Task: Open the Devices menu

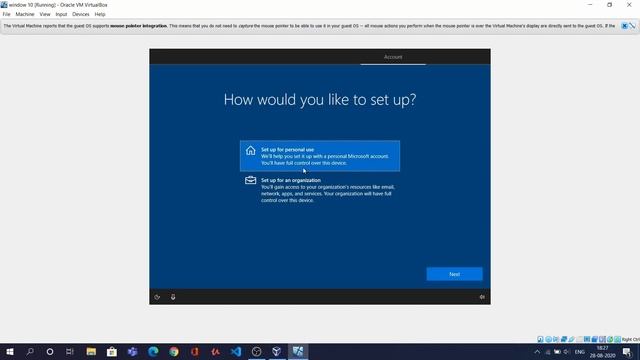Action: click(x=80, y=14)
